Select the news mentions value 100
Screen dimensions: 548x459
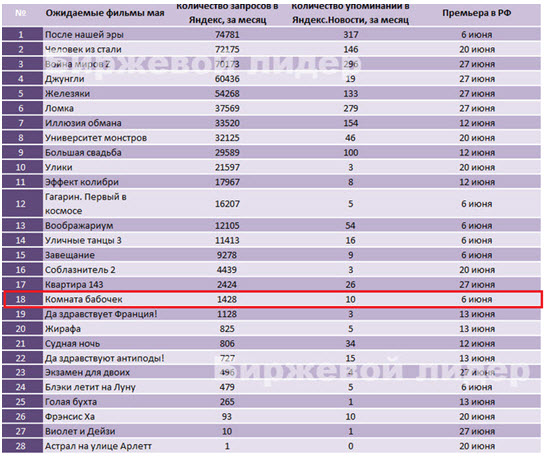click(x=351, y=152)
